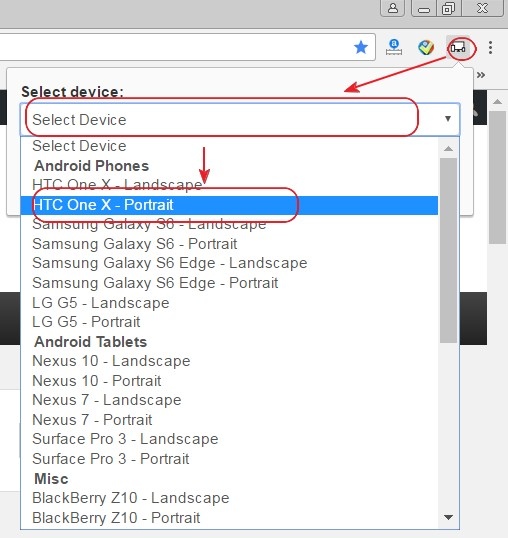
Task: Click the device list scrollbar thumb
Action: click(x=448, y=250)
